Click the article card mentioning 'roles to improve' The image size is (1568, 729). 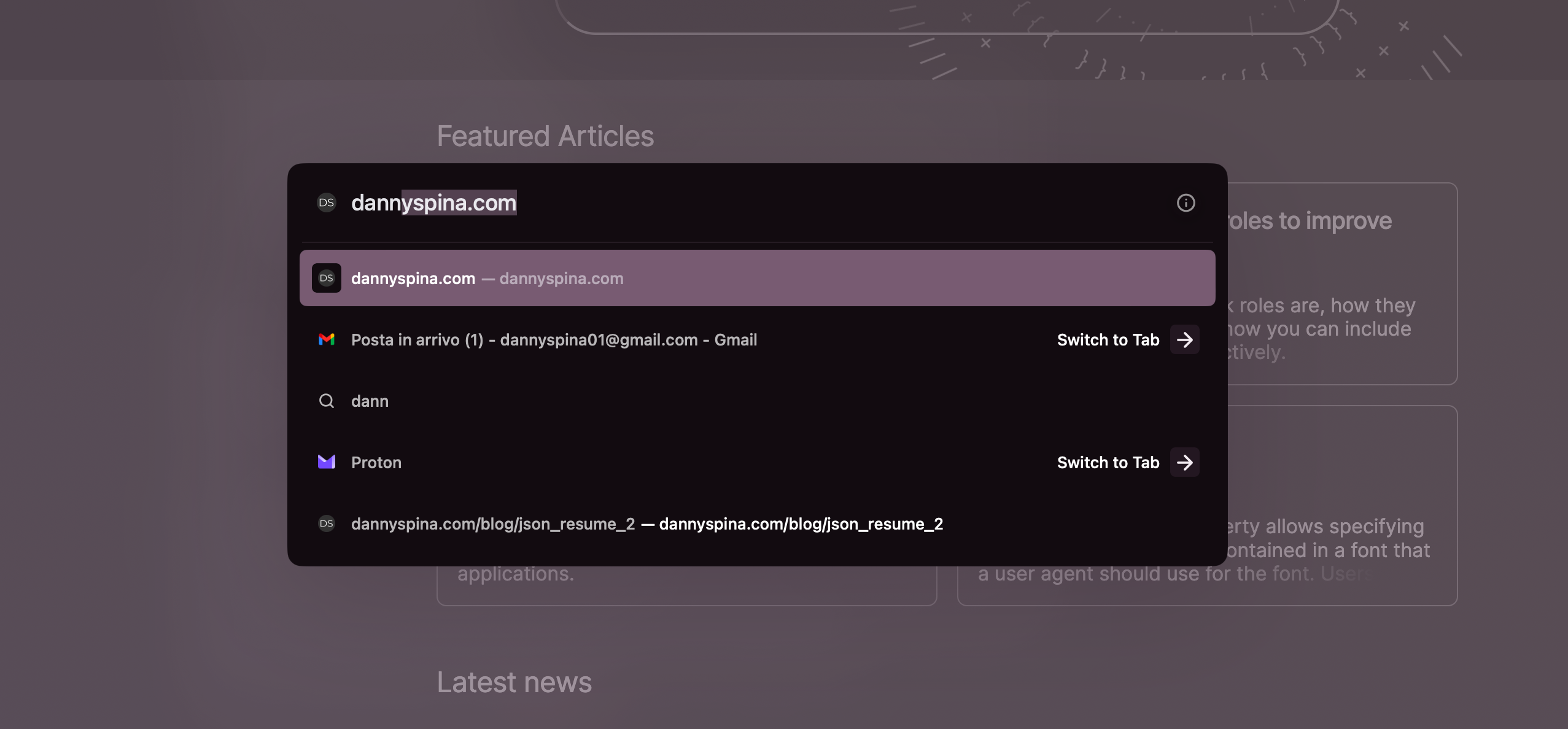pyautogui.click(x=1341, y=283)
